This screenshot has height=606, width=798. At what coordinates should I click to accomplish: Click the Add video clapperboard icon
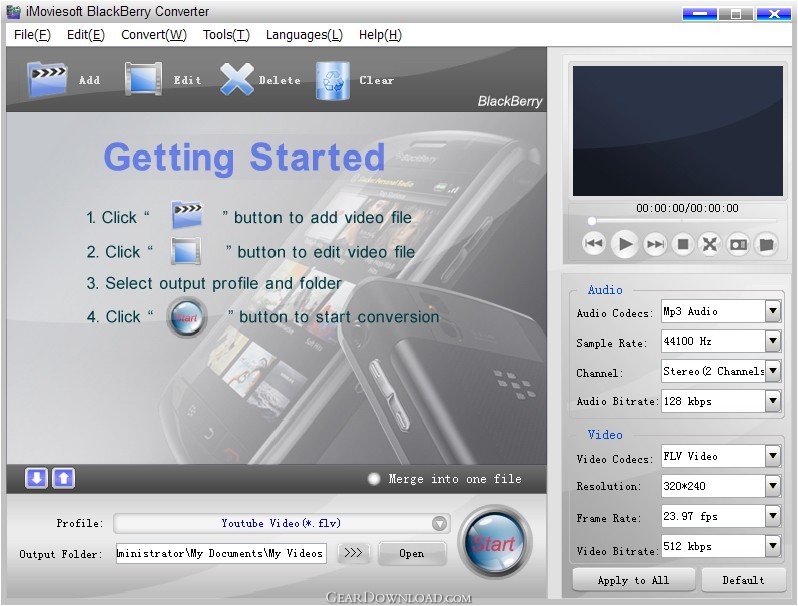pos(47,79)
